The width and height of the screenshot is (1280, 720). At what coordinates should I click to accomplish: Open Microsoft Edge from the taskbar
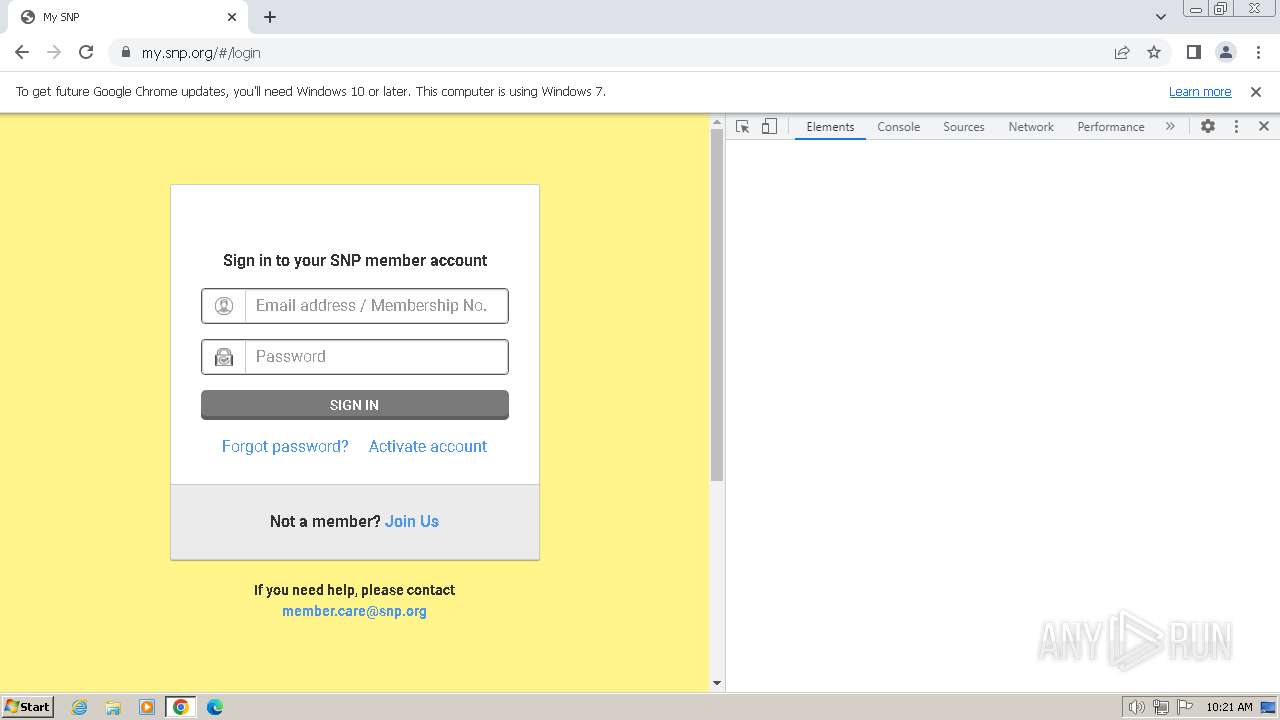(x=215, y=707)
